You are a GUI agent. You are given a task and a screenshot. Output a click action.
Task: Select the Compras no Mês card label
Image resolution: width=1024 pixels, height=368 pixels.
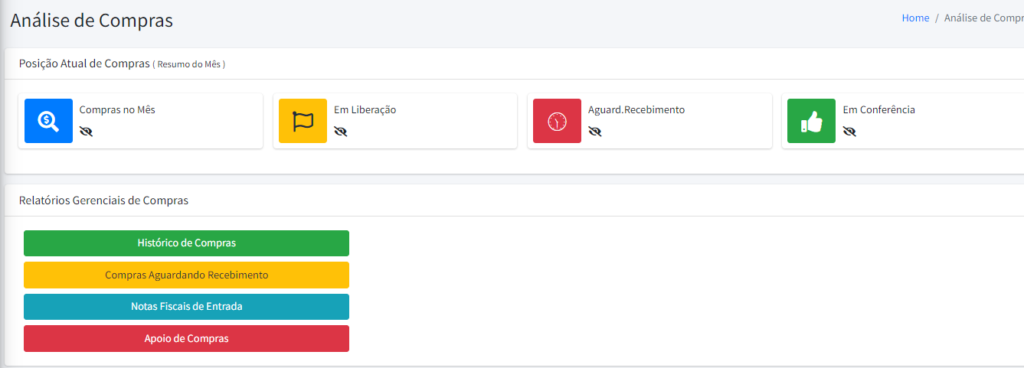(x=118, y=110)
